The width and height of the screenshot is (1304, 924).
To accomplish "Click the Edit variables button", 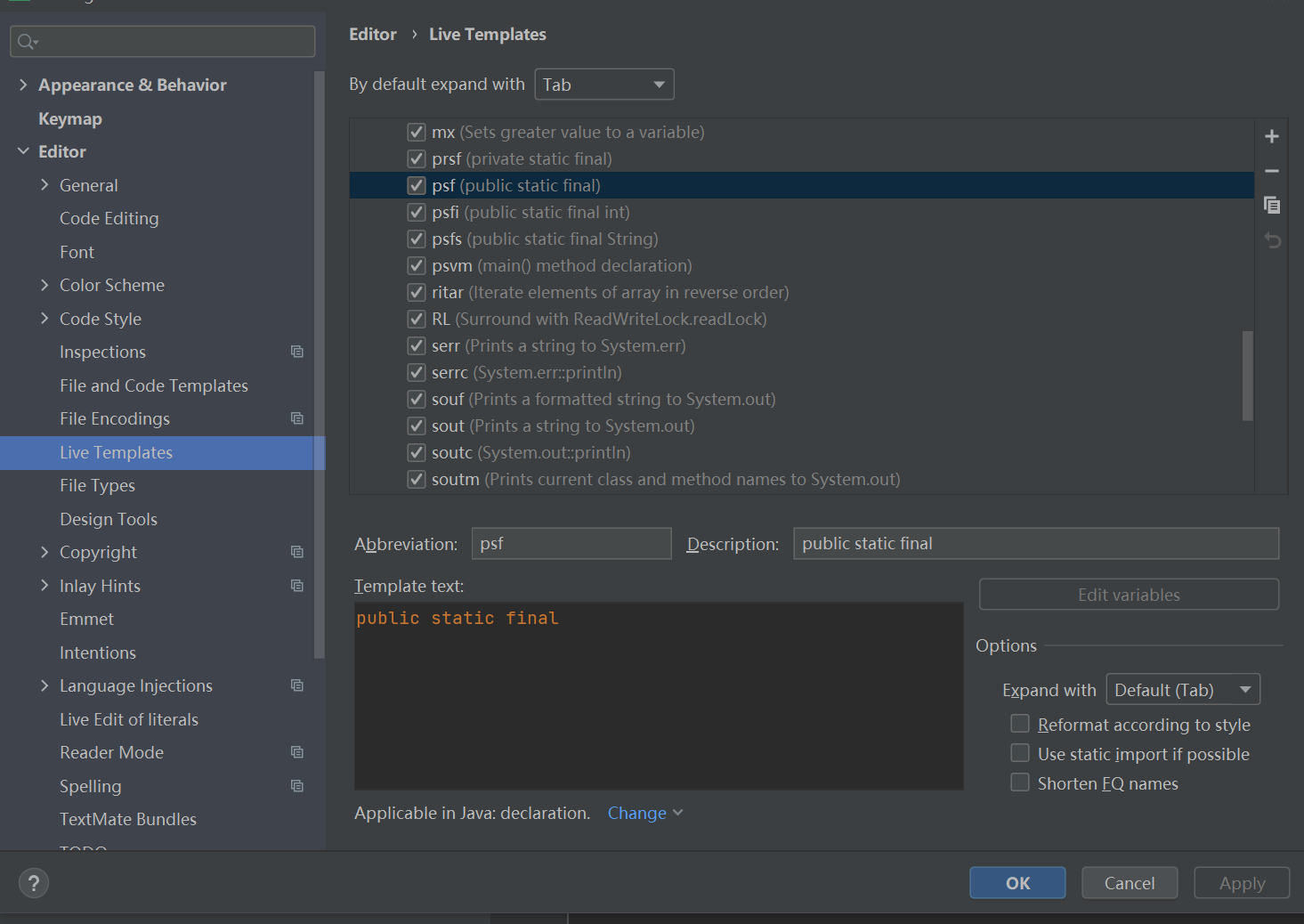I will click(1129, 595).
